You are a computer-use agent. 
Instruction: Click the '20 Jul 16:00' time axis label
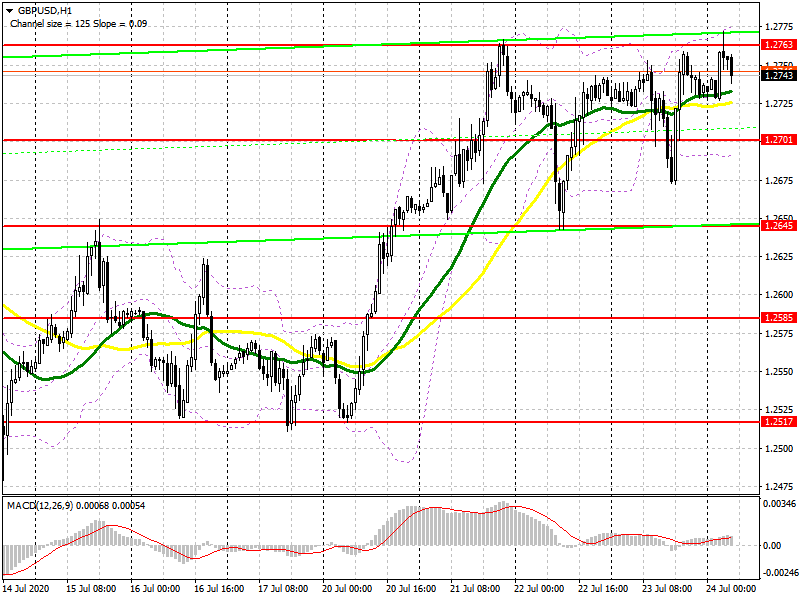point(411,588)
